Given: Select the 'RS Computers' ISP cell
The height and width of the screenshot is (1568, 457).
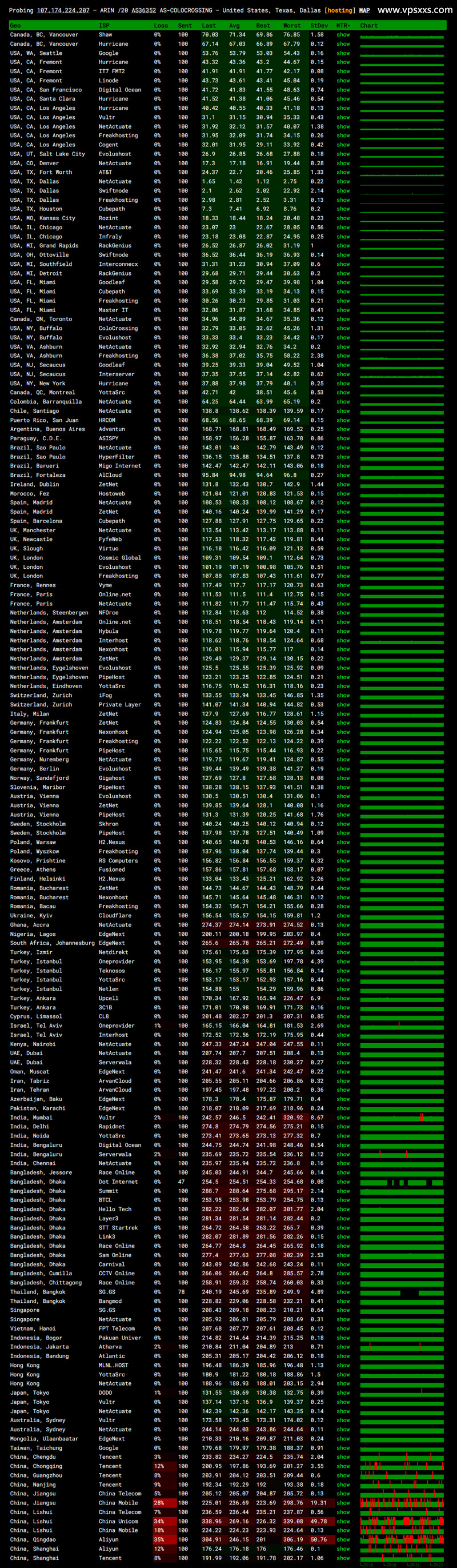Looking at the screenshot, I should pos(118,861).
